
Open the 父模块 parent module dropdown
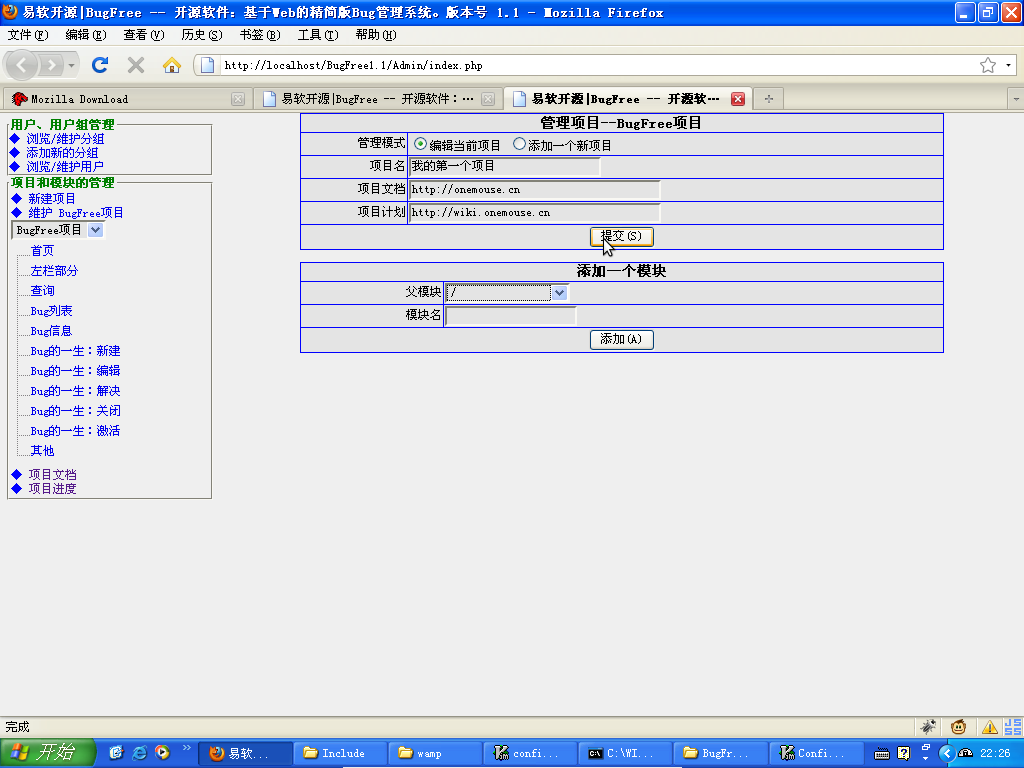click(507, 293)
